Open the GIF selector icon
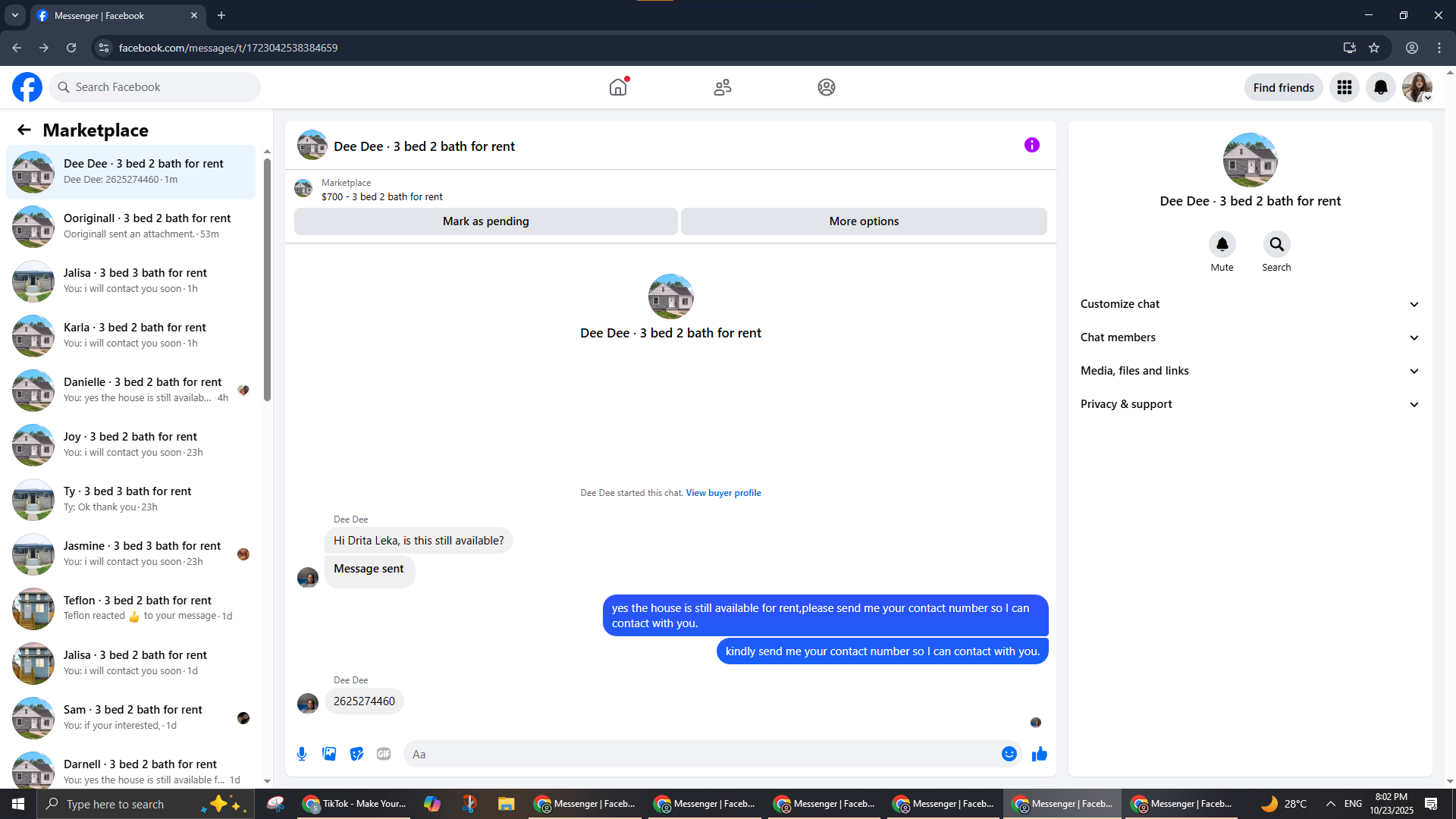Viewport: 1456px width, 819px height. tap(384, 754)
